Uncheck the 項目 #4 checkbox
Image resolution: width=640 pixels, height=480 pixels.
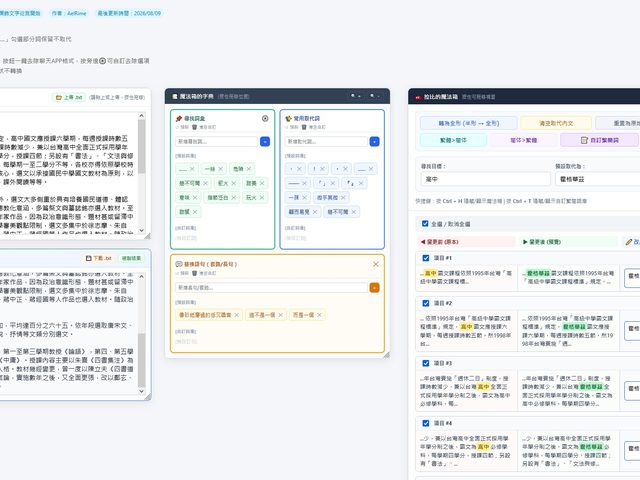coord(426,423)
